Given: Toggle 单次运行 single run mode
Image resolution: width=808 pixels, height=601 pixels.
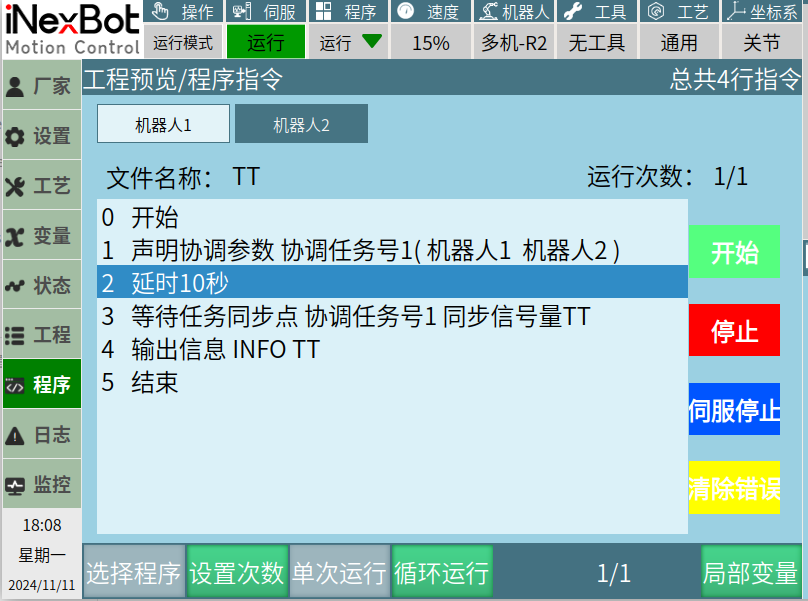Looking at the screenshot, I should pos(339,573).
